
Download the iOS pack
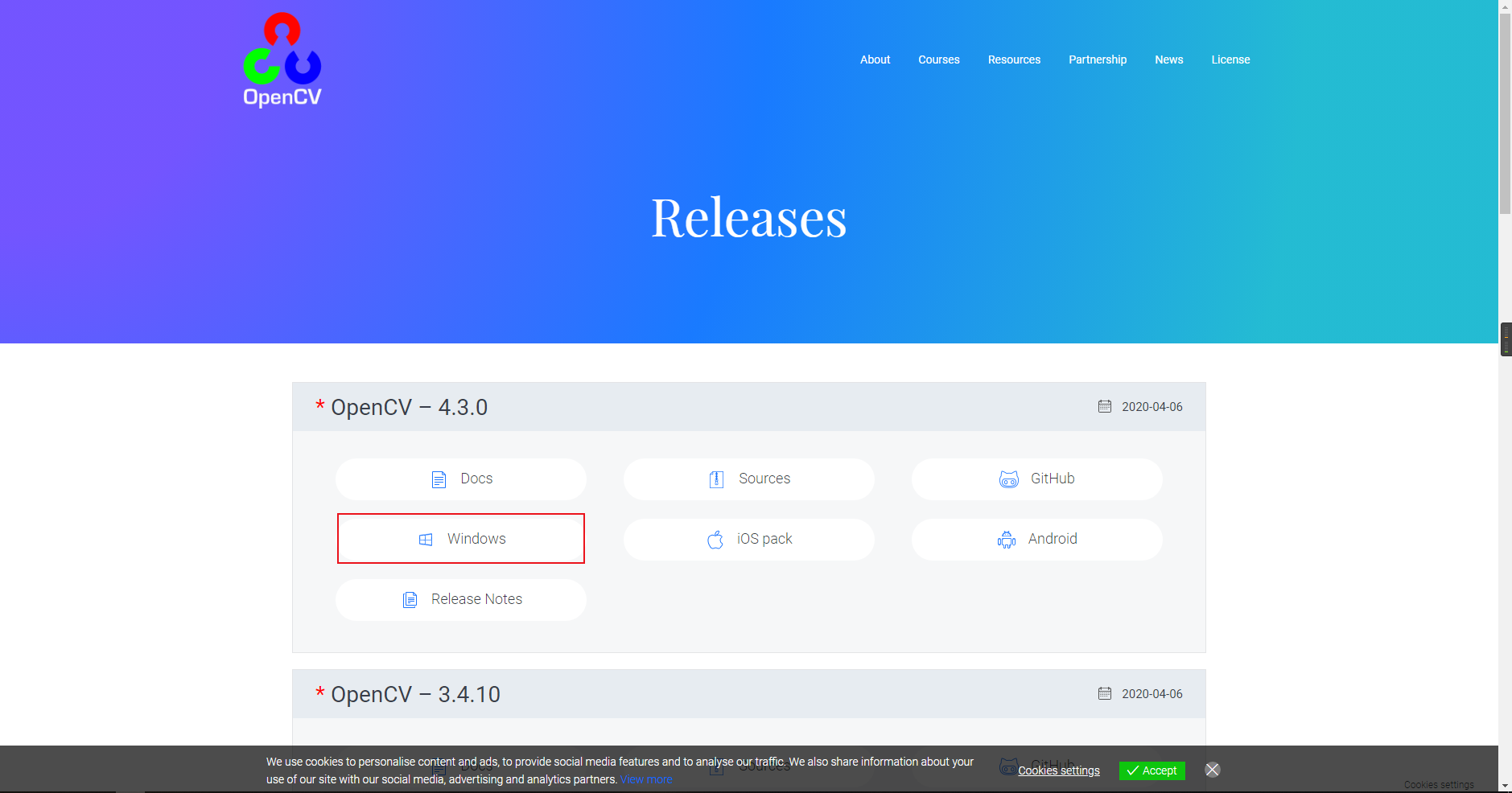tap(749, 540)
